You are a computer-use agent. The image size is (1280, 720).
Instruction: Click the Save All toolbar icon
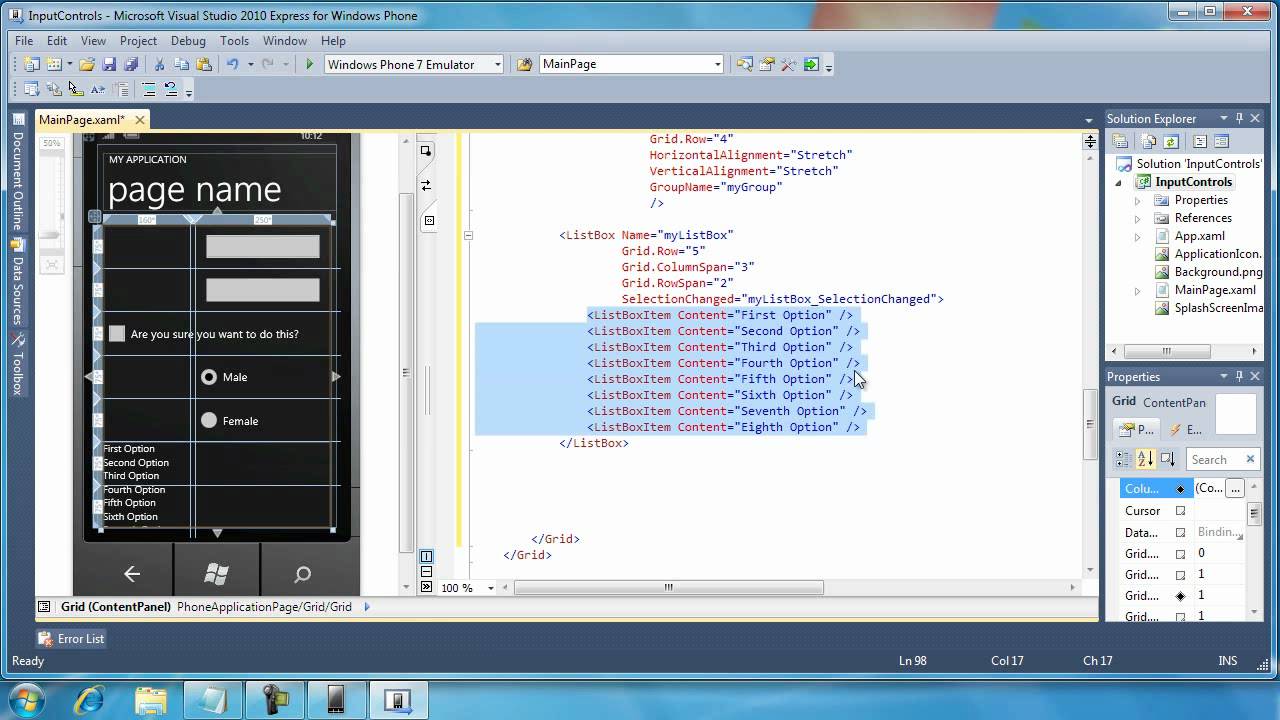click(131, 64)
